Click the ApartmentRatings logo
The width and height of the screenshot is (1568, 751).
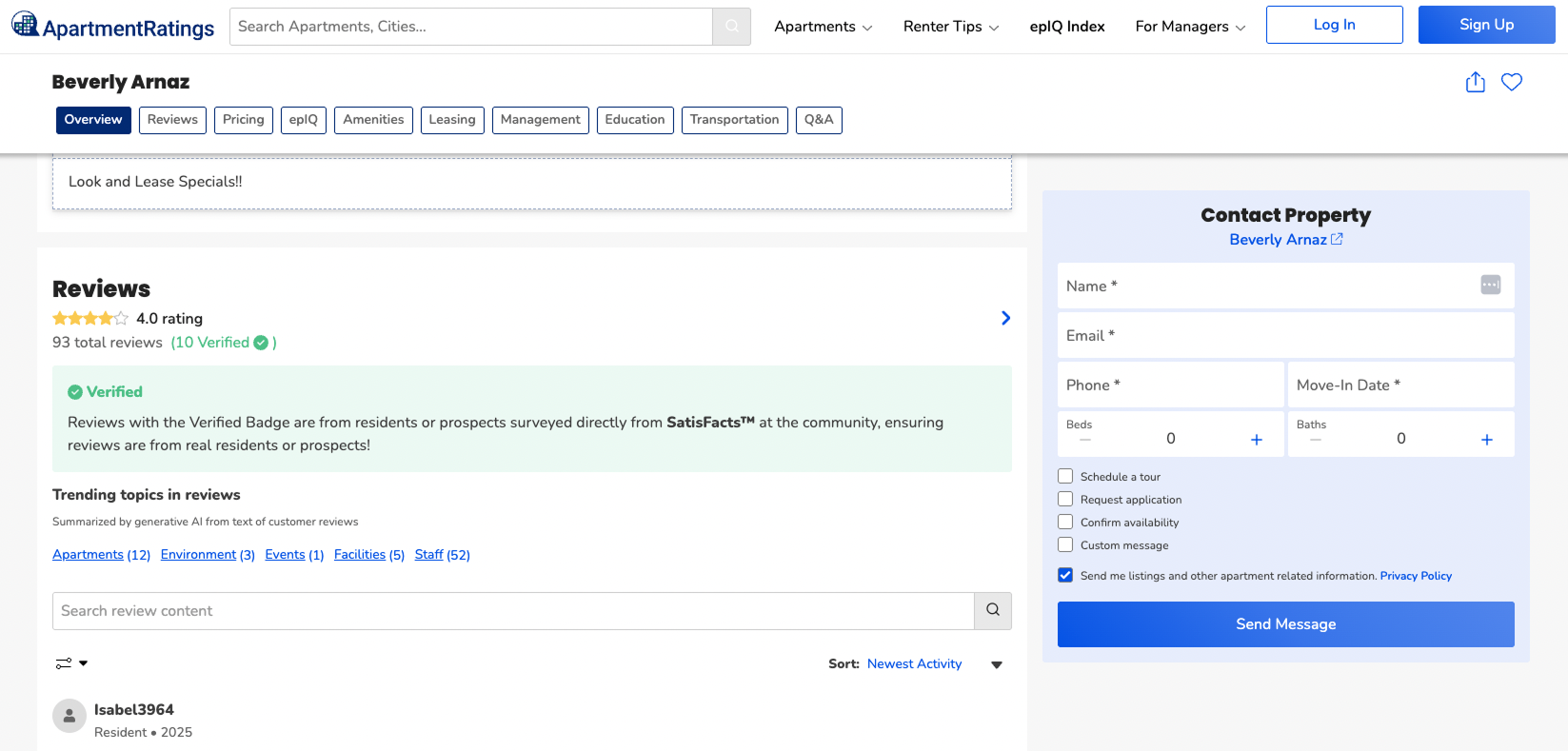pyautogui.click(x=113, y=27)
